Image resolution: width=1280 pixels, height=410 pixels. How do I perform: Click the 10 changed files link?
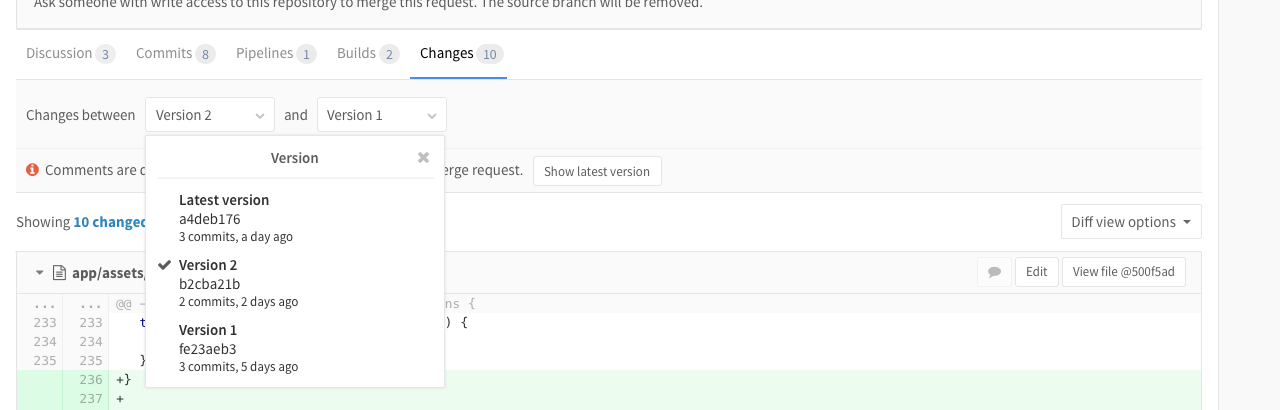tap(109, 222)
